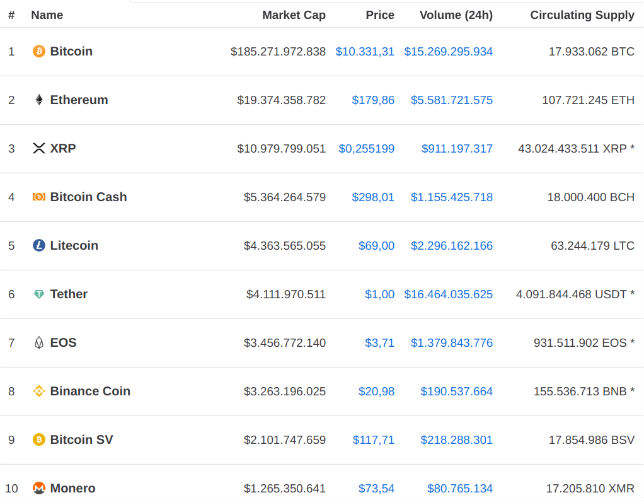Click Bitcoin Cash price $298,01
Image resolution: width=644 pixels, height=500 pixels.
coord(373,197)
